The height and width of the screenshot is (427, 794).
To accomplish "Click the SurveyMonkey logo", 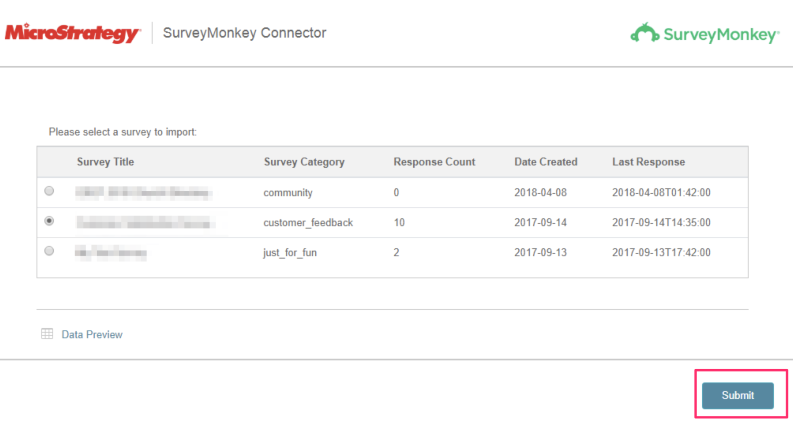I will (704, 34).
